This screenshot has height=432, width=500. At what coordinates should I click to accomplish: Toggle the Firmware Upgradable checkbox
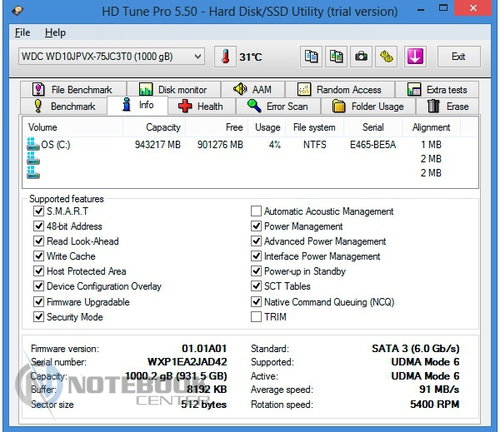click(x=39, y=302)
